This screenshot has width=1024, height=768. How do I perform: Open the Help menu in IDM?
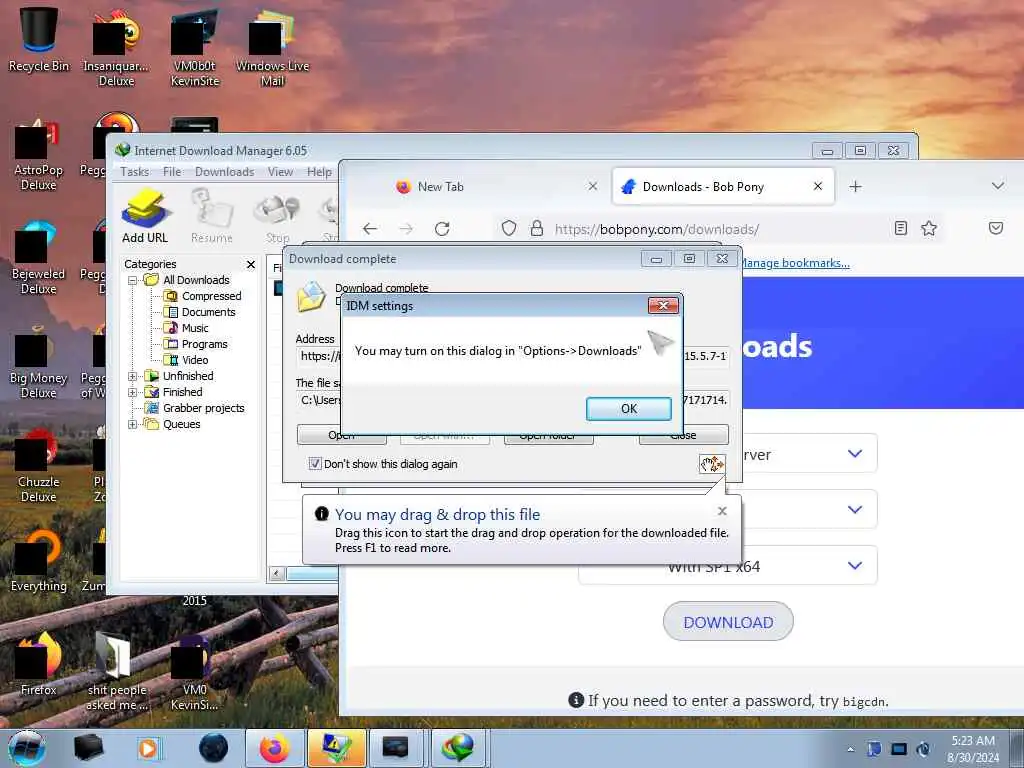(319, 172)
